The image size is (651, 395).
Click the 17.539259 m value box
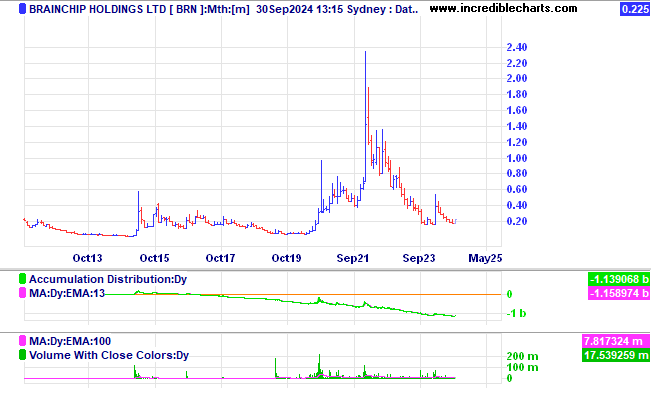coord(616,356)
